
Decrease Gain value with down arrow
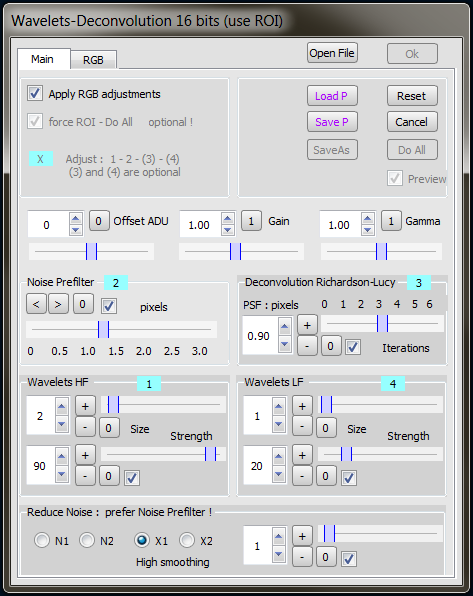227,230
